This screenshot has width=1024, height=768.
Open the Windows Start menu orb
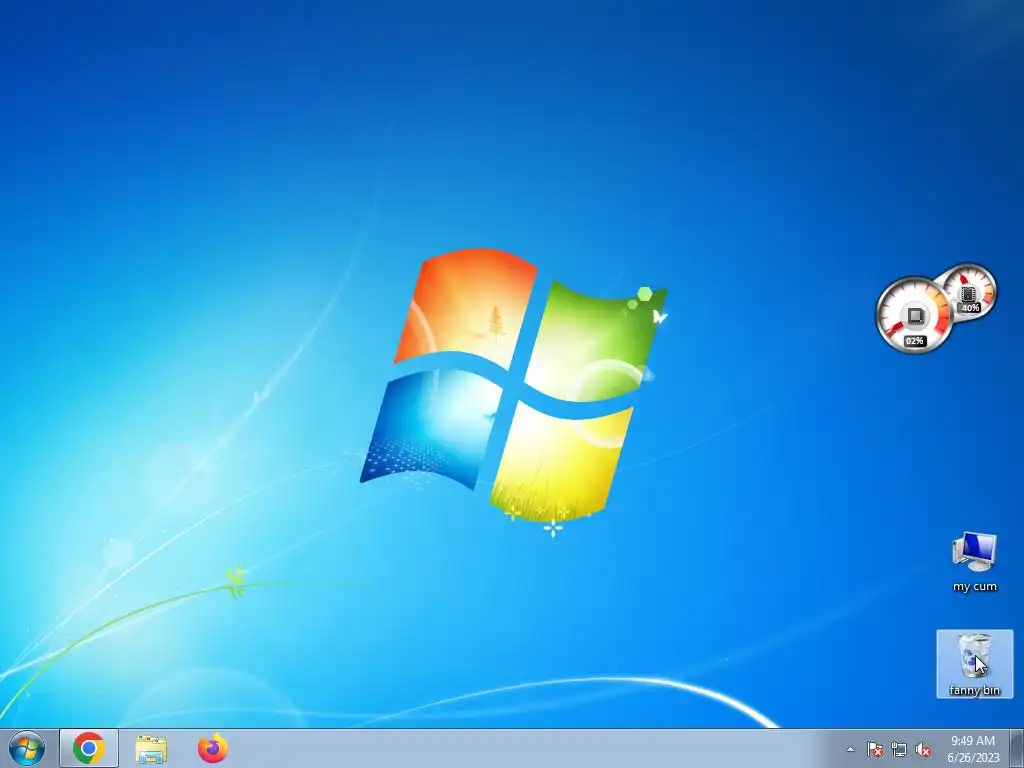(x=27, y=748)
